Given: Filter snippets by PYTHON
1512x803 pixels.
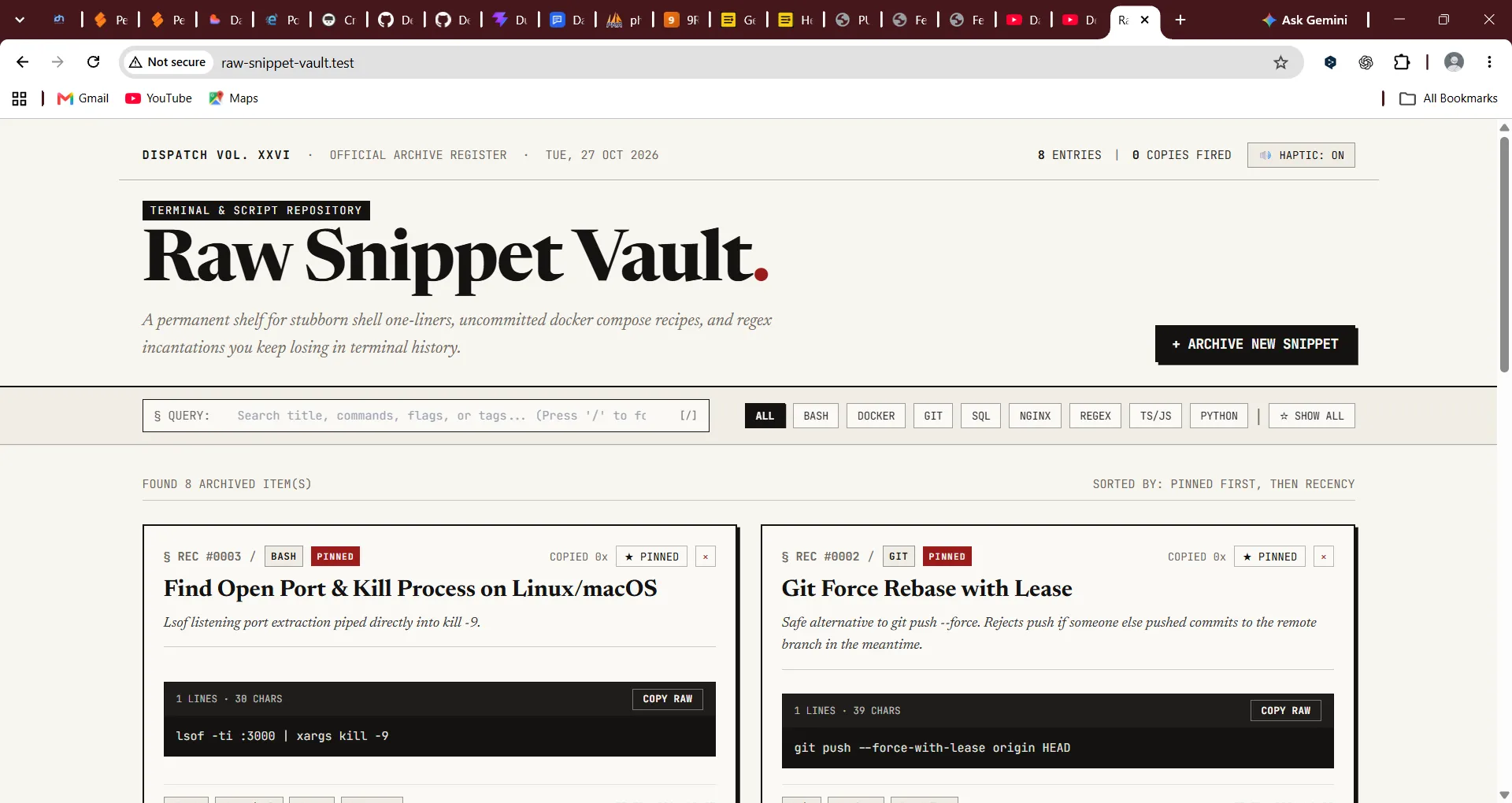Looking at the screenshot, I should pyautogui.click(x=1219, y=416).
